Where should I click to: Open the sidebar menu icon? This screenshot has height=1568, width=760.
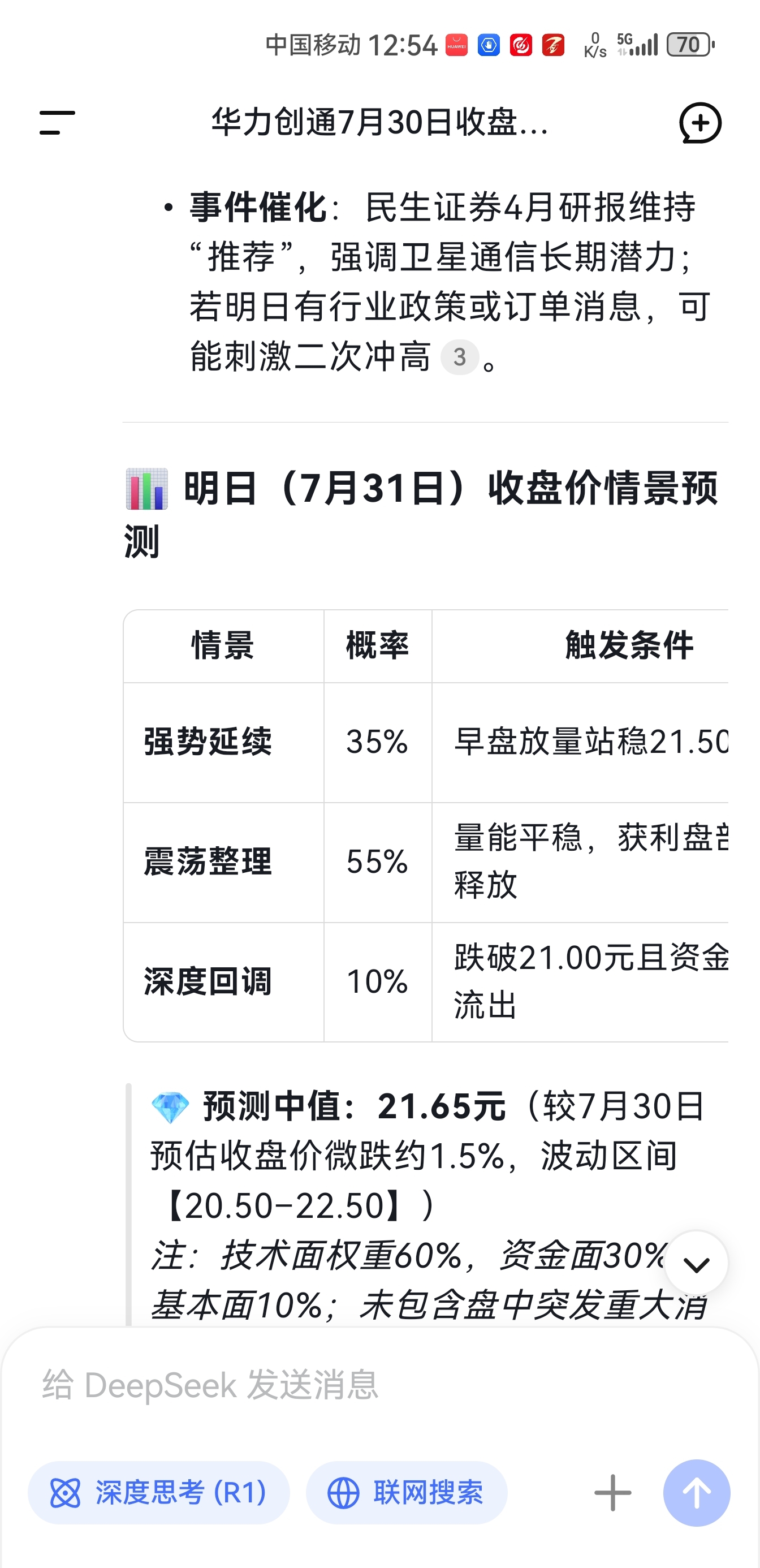pyautogui.click(x=57, y=122)
